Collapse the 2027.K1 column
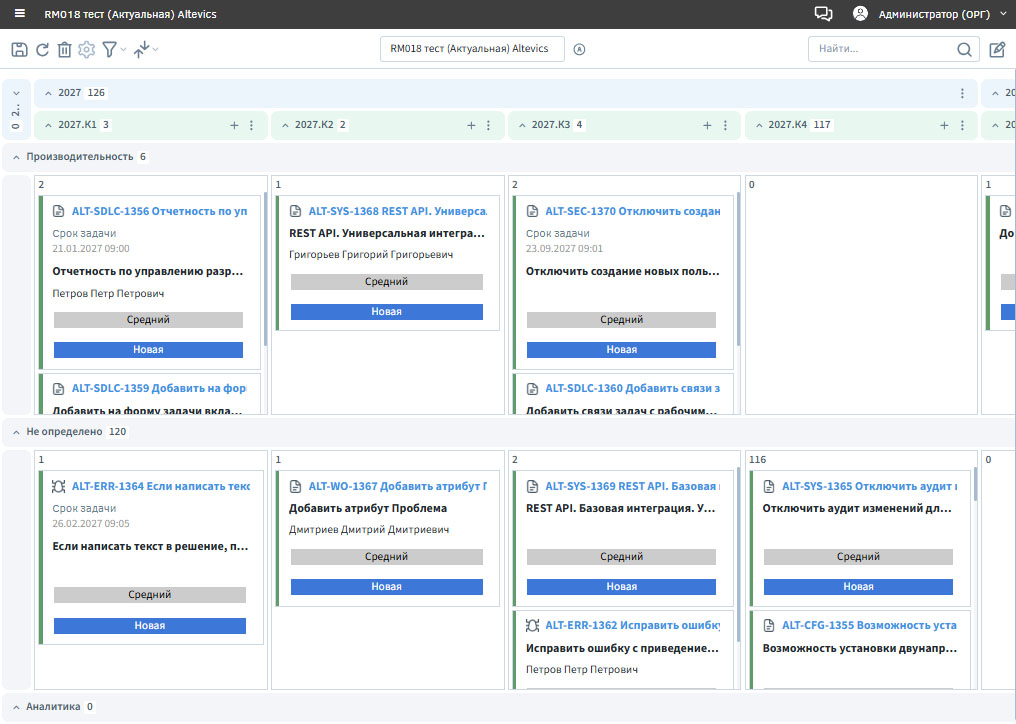The width and height of the screenshot is (1016, 724). point(47,126)
